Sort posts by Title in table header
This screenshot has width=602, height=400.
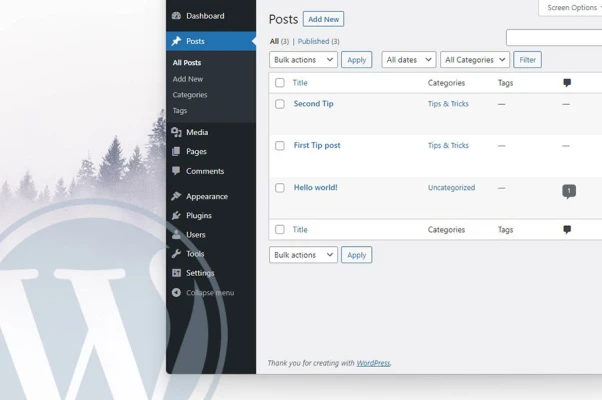point(300,83)
